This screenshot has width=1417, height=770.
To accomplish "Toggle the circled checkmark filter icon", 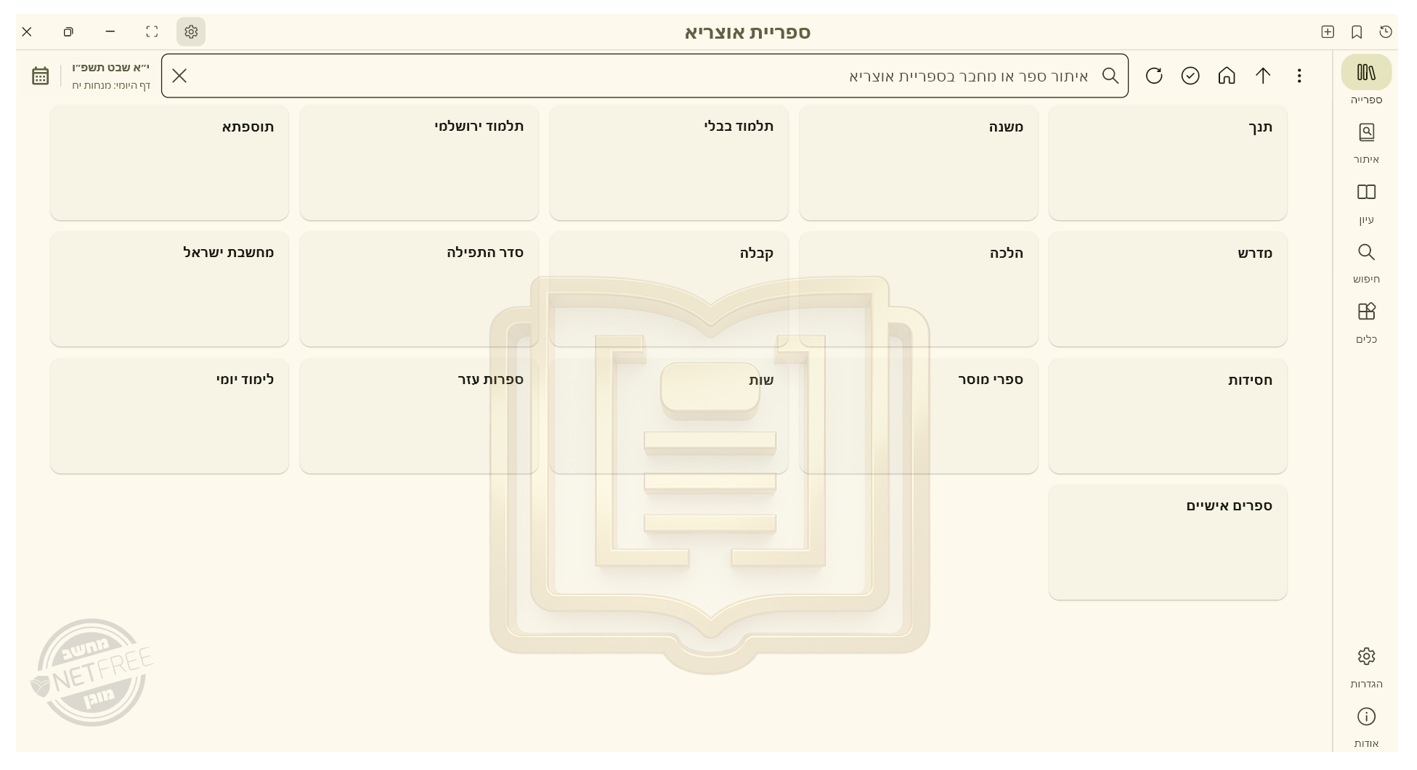I will pos(1190,76).
